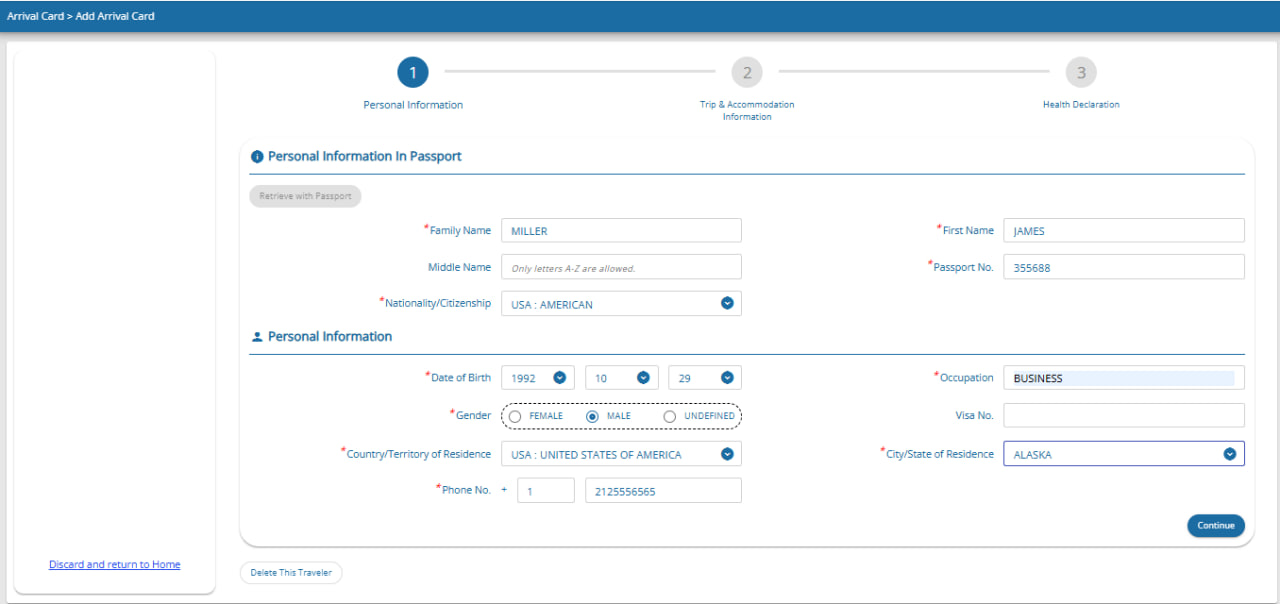Click the Visa No. text field
The height and width of the screenshot is (604, 1280).
click(x=1123, y=415)
